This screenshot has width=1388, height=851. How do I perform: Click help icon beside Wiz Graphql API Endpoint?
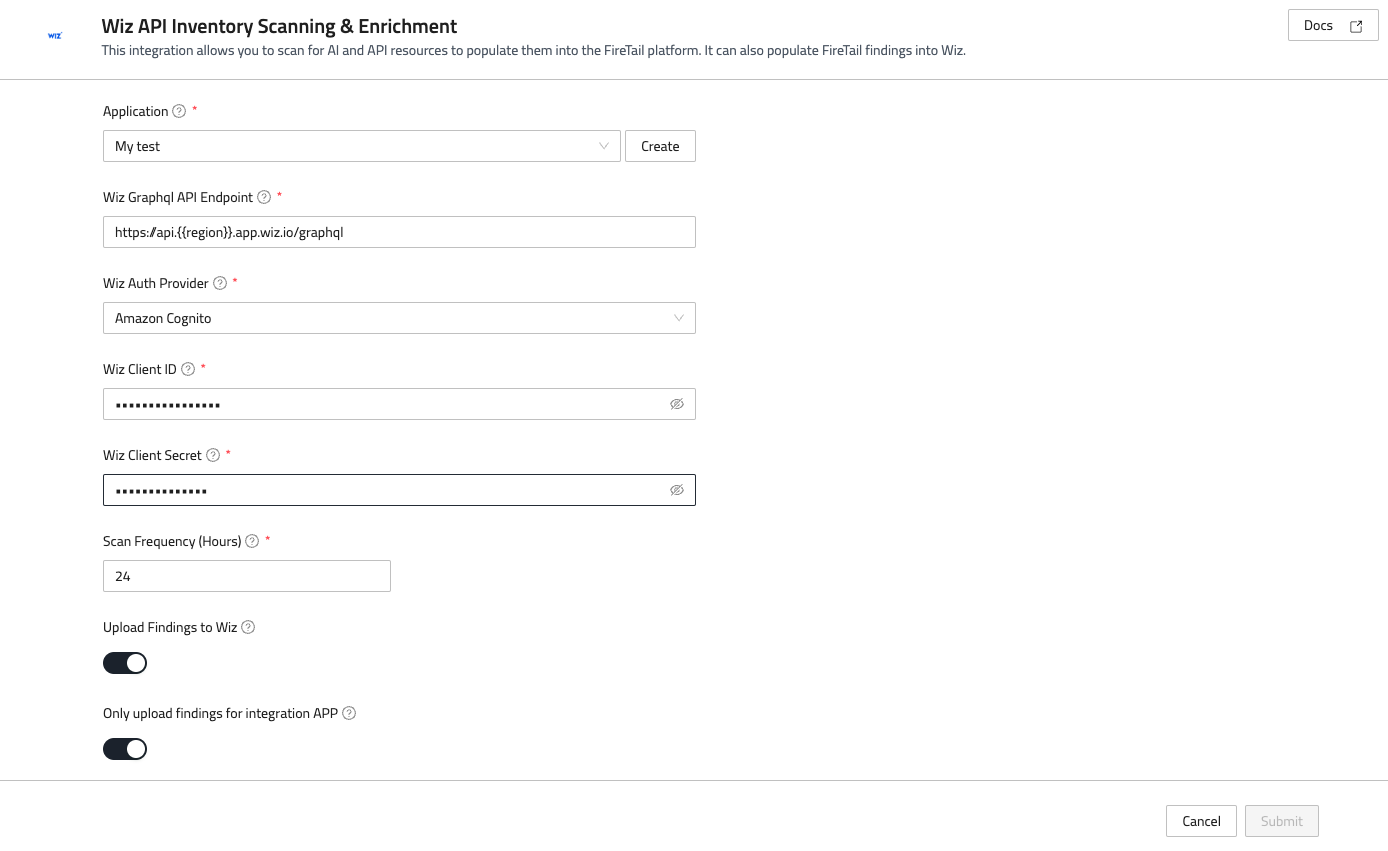[264, 197]
